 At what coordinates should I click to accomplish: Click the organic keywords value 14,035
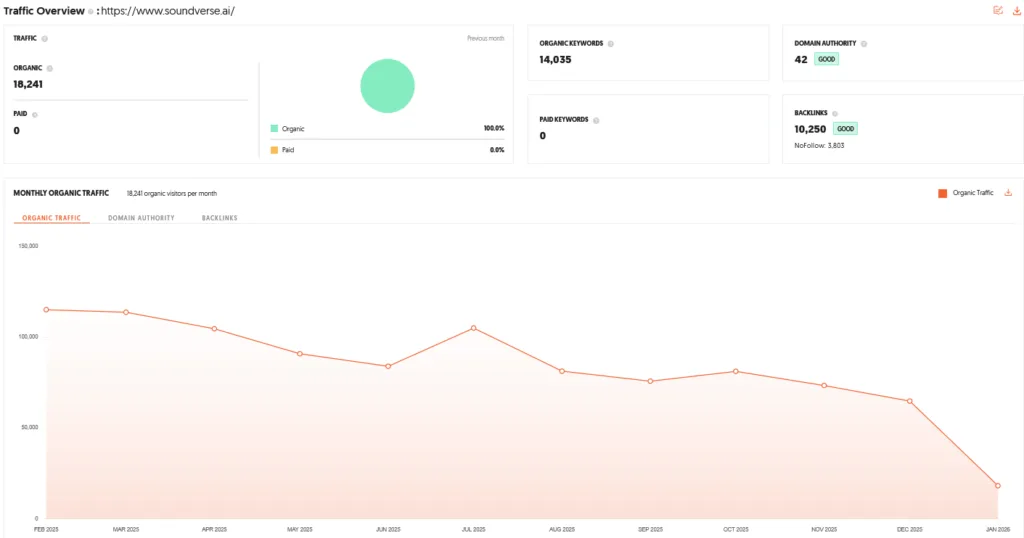(555, 59)
